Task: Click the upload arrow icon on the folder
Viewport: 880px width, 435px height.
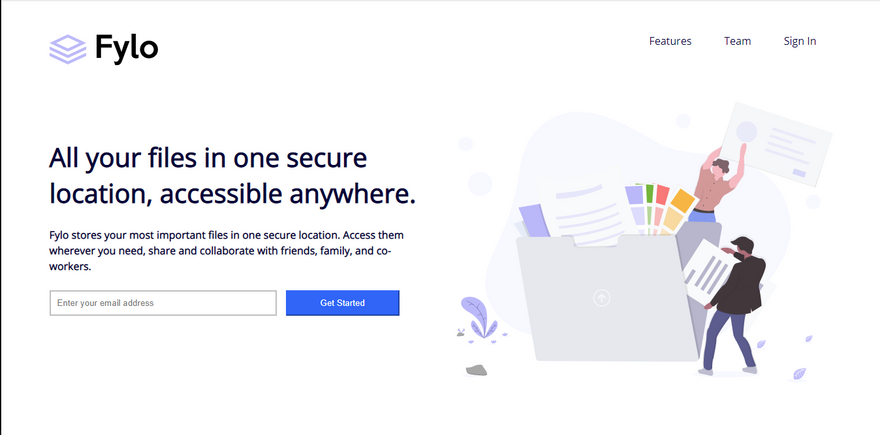Action: [x=601, y=298]
